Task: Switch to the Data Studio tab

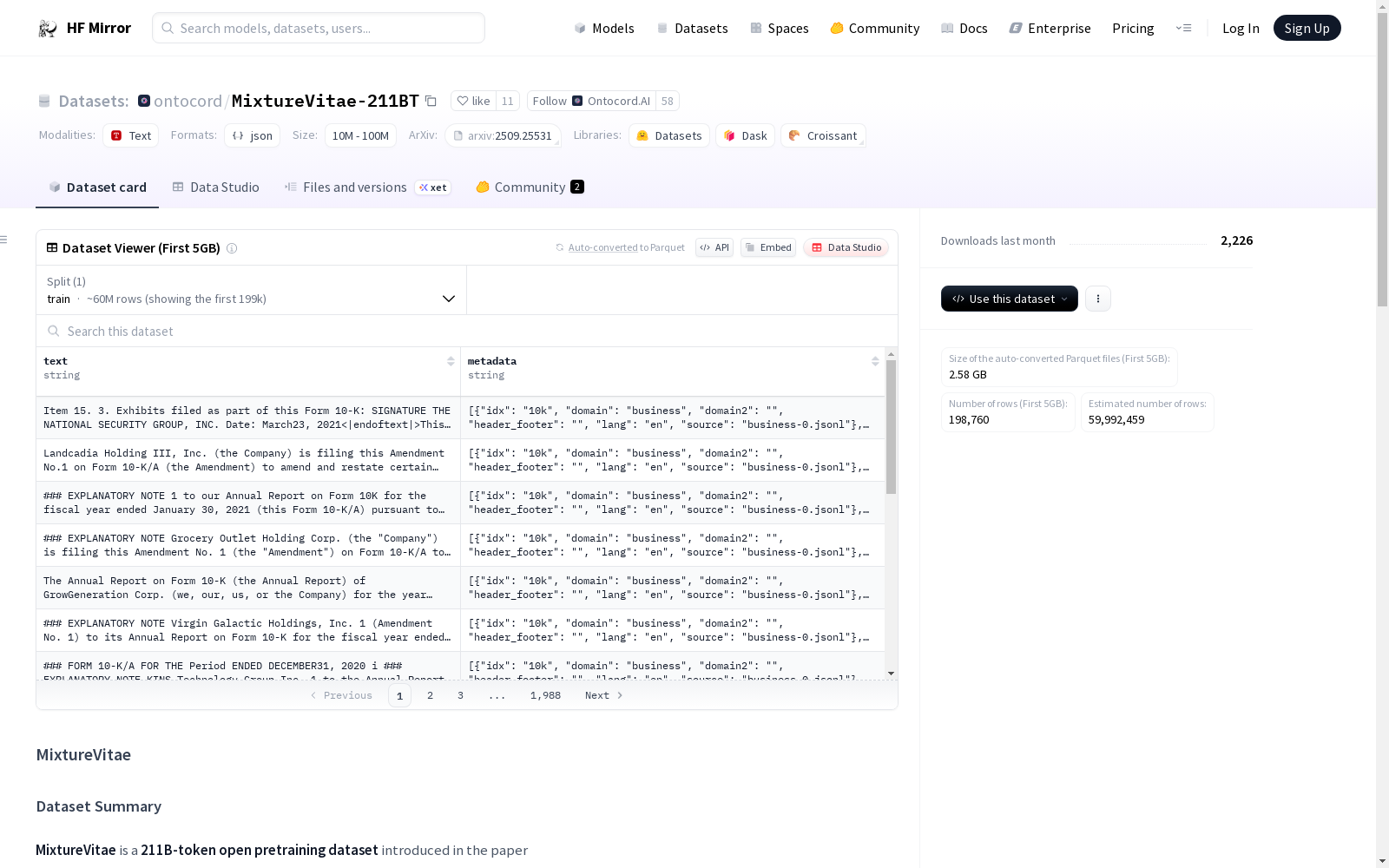Action: click(x=216, y=187)
